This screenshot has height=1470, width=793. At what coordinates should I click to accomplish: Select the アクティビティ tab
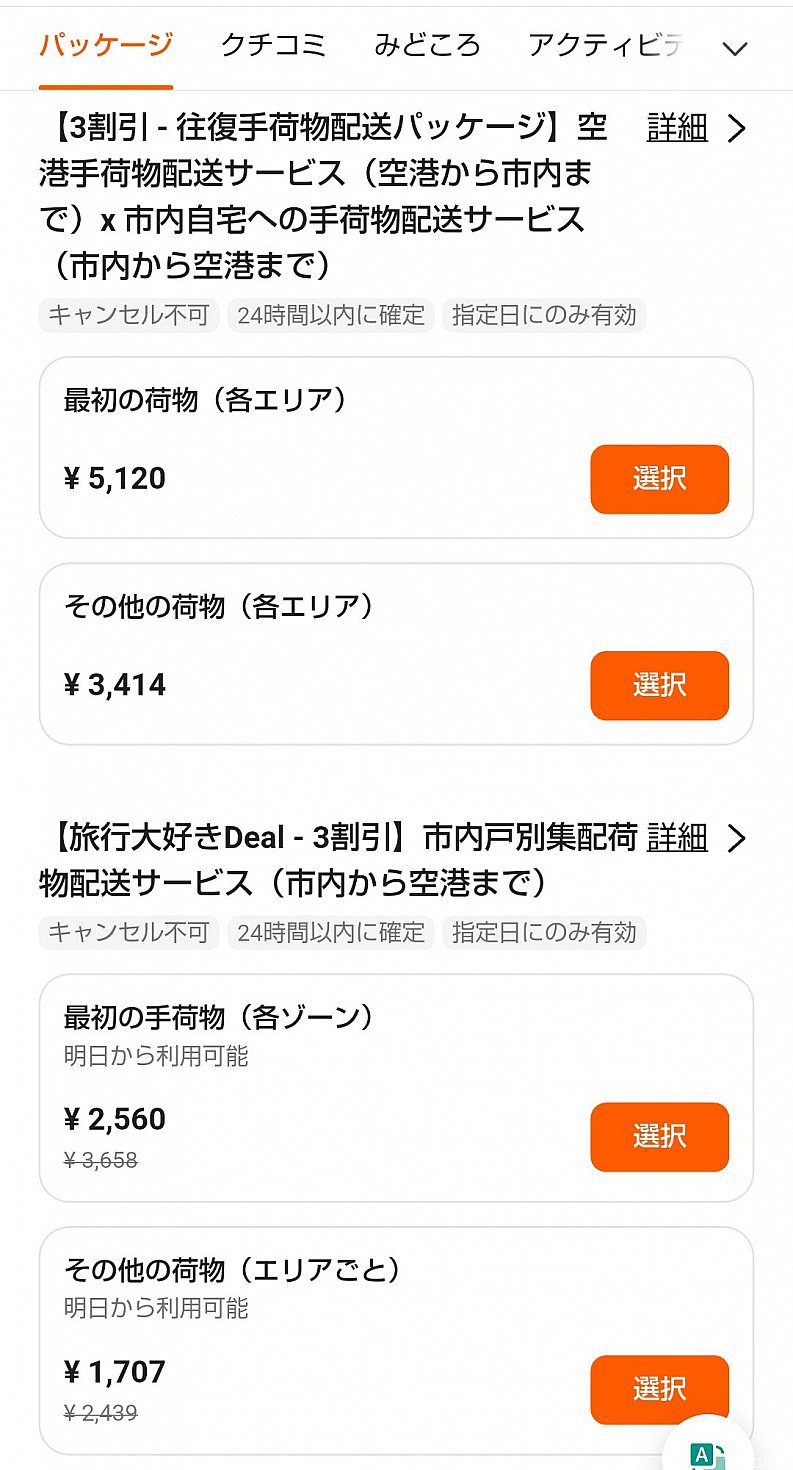[606, 45]
